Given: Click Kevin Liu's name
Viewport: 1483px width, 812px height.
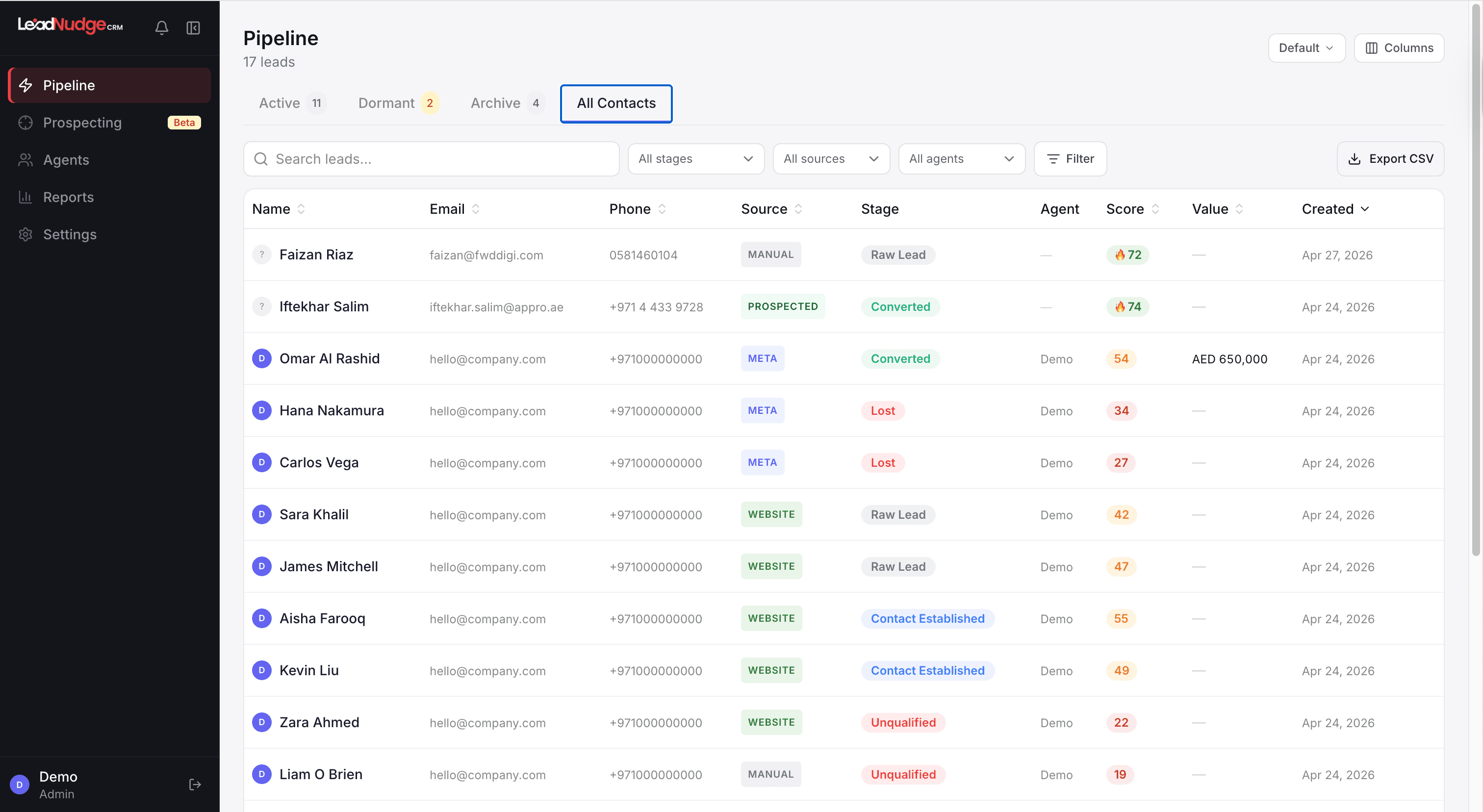Looking at the screenshot, I should point(309,670).
